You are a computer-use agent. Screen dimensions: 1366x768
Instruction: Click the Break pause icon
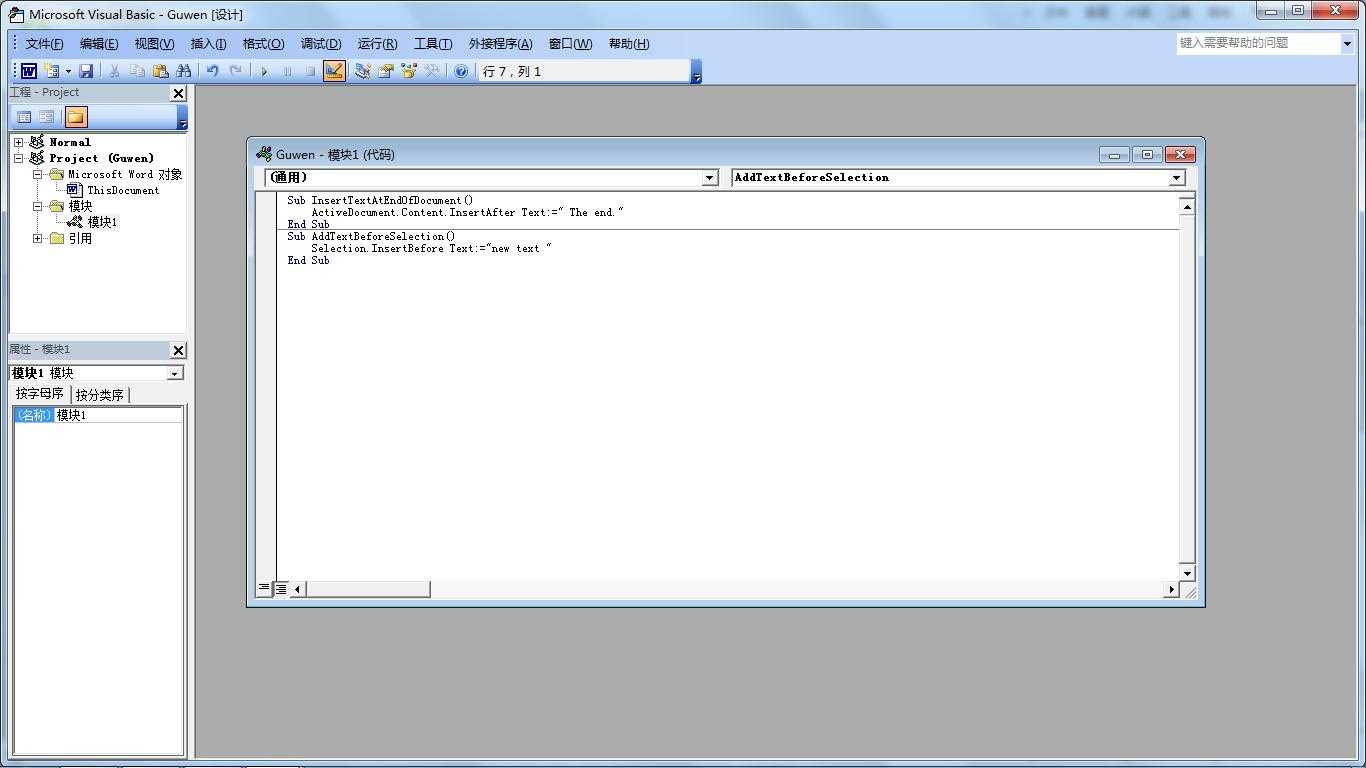click(287, 71)
